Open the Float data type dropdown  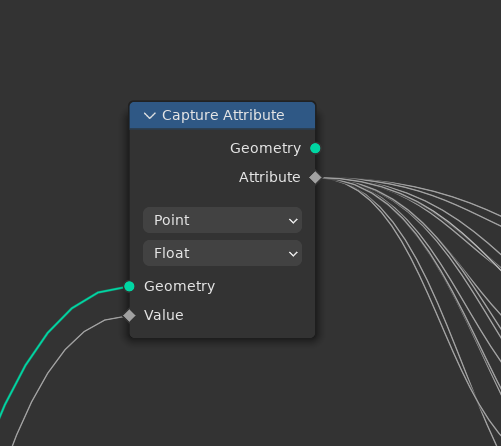[222, 253]
